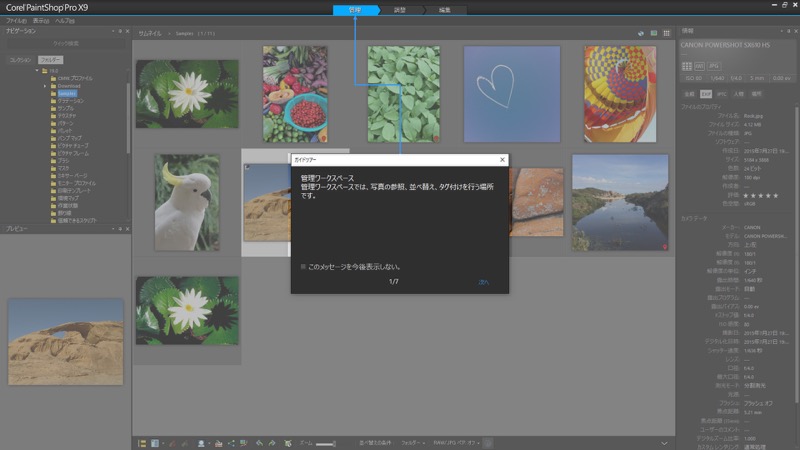Screen dimensions: 800x450
Task: Click the preview mode icon above thumbnails
Action: [x=654, y=33]
